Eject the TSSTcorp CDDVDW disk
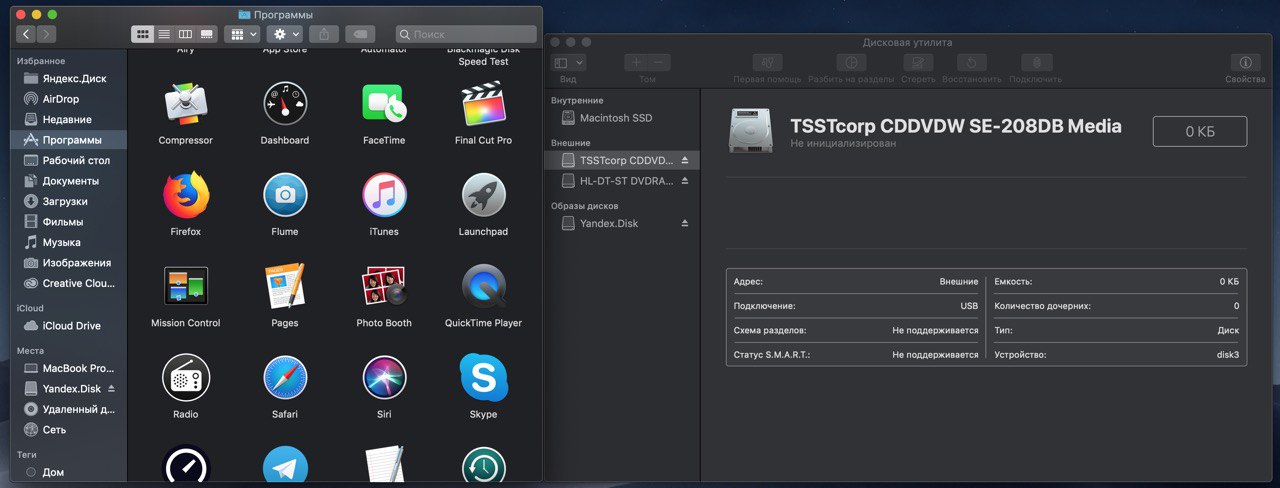Viewport: 1280px width, 488px height. (x=685, y=160)
